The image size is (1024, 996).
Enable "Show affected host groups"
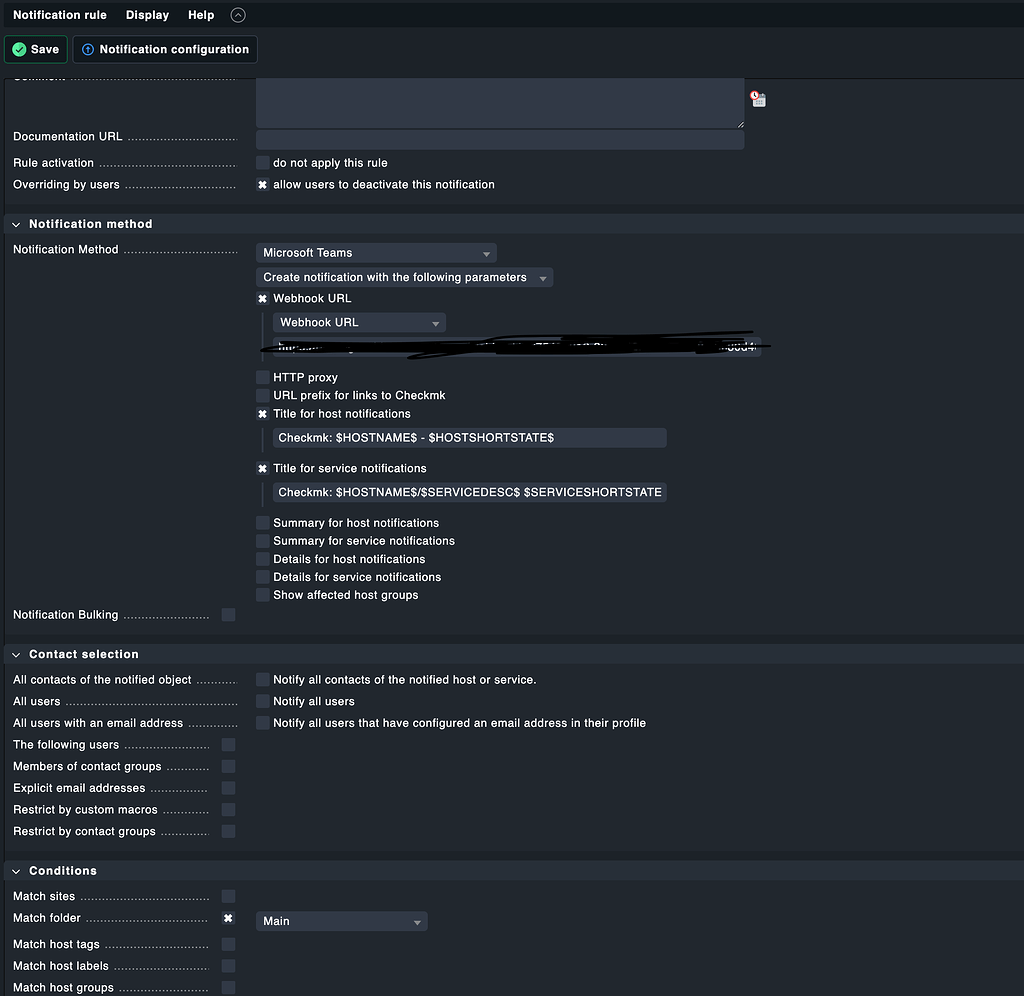click(262, 595)
